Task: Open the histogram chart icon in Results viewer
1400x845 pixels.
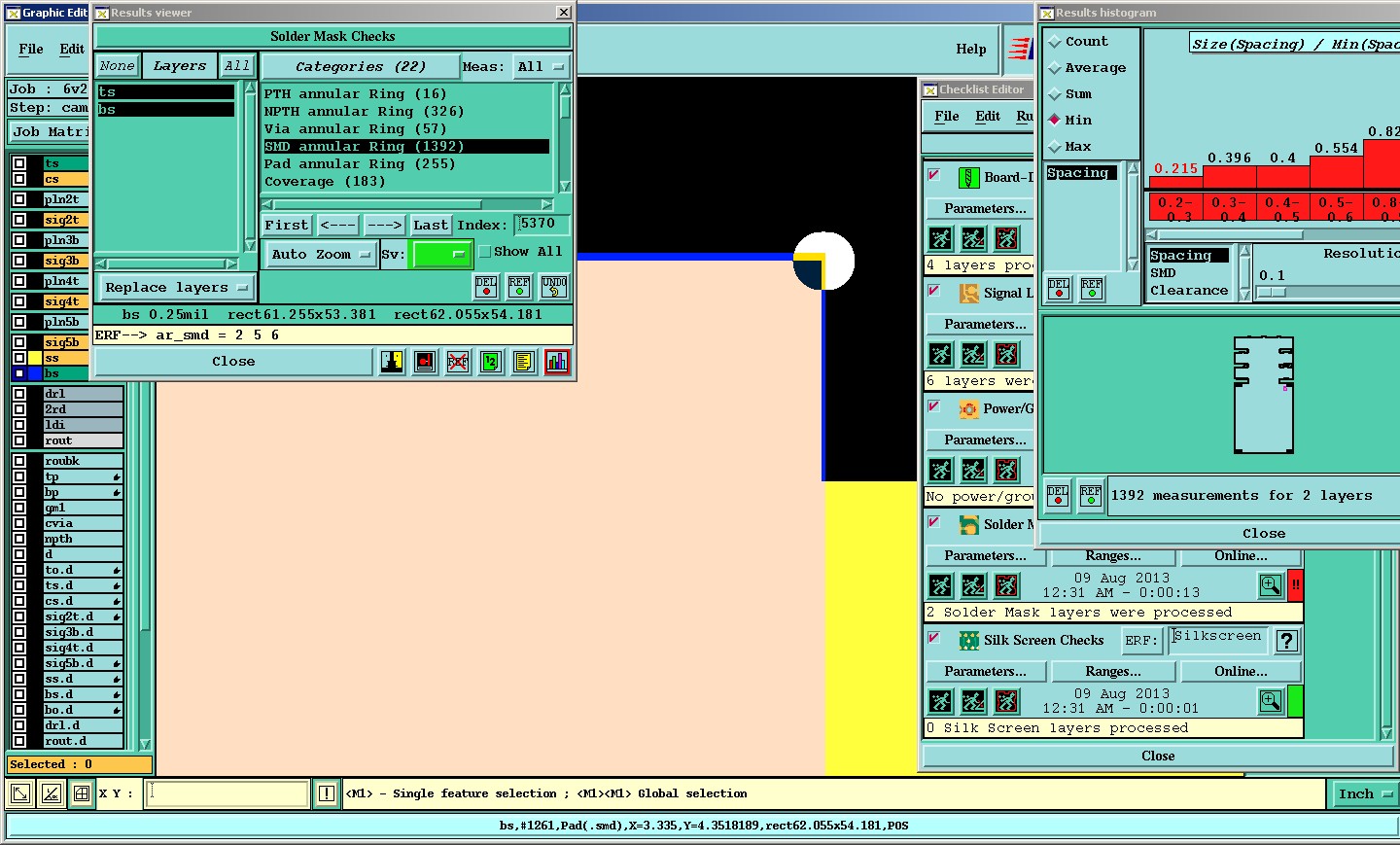Action: pos(557,362)
